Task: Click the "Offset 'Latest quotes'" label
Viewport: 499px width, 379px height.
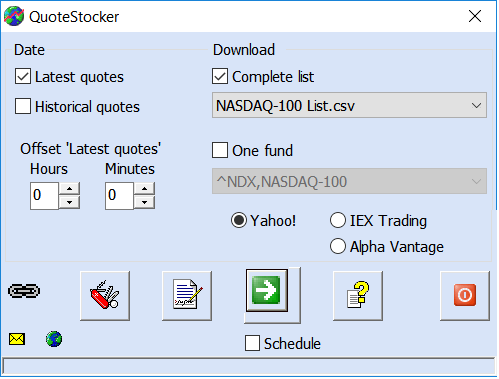Action: pos(90,149)
